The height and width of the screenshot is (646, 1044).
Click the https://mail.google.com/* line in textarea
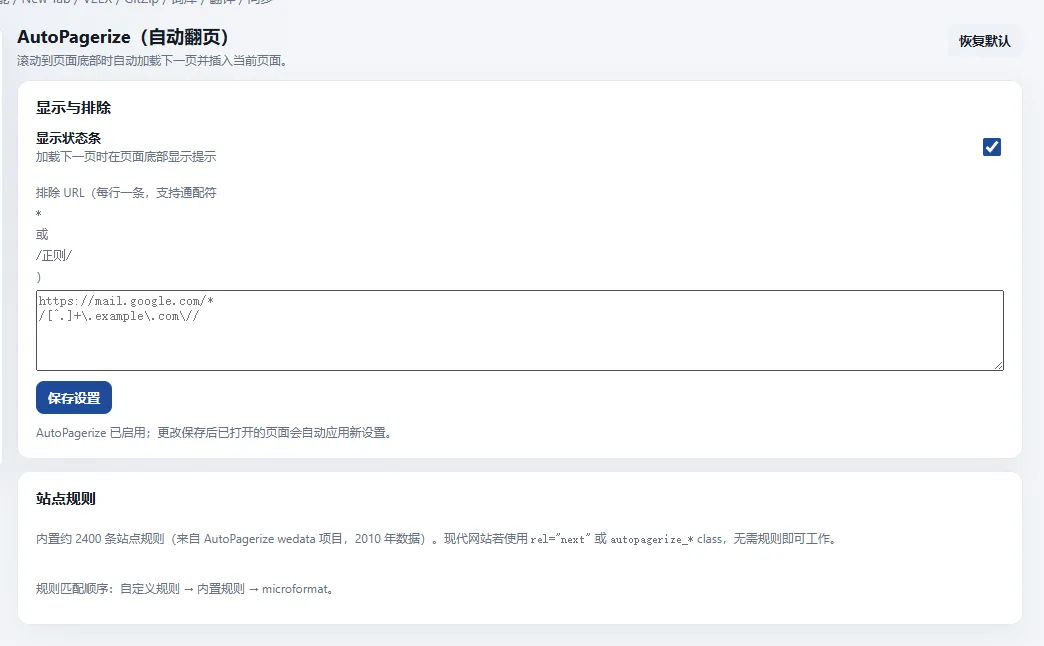pyautogui.click(x=126, y=301)
